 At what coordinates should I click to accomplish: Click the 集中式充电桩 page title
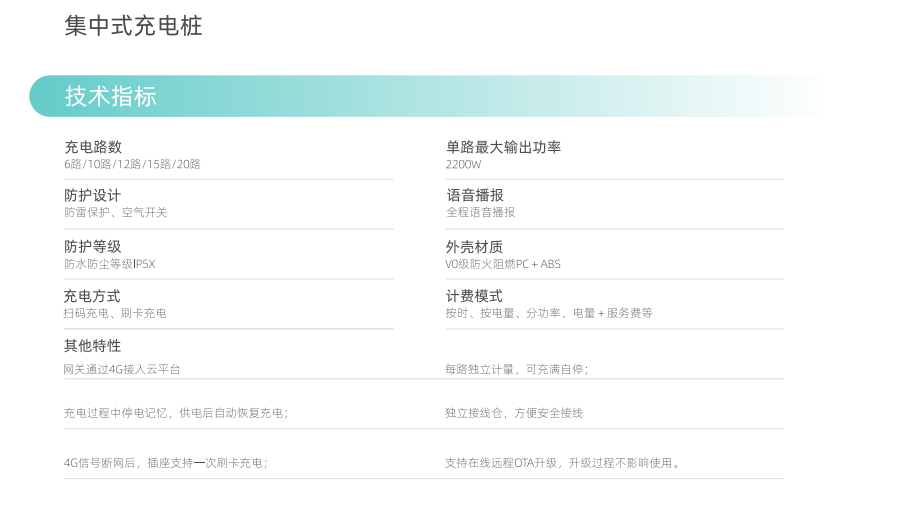133,27
